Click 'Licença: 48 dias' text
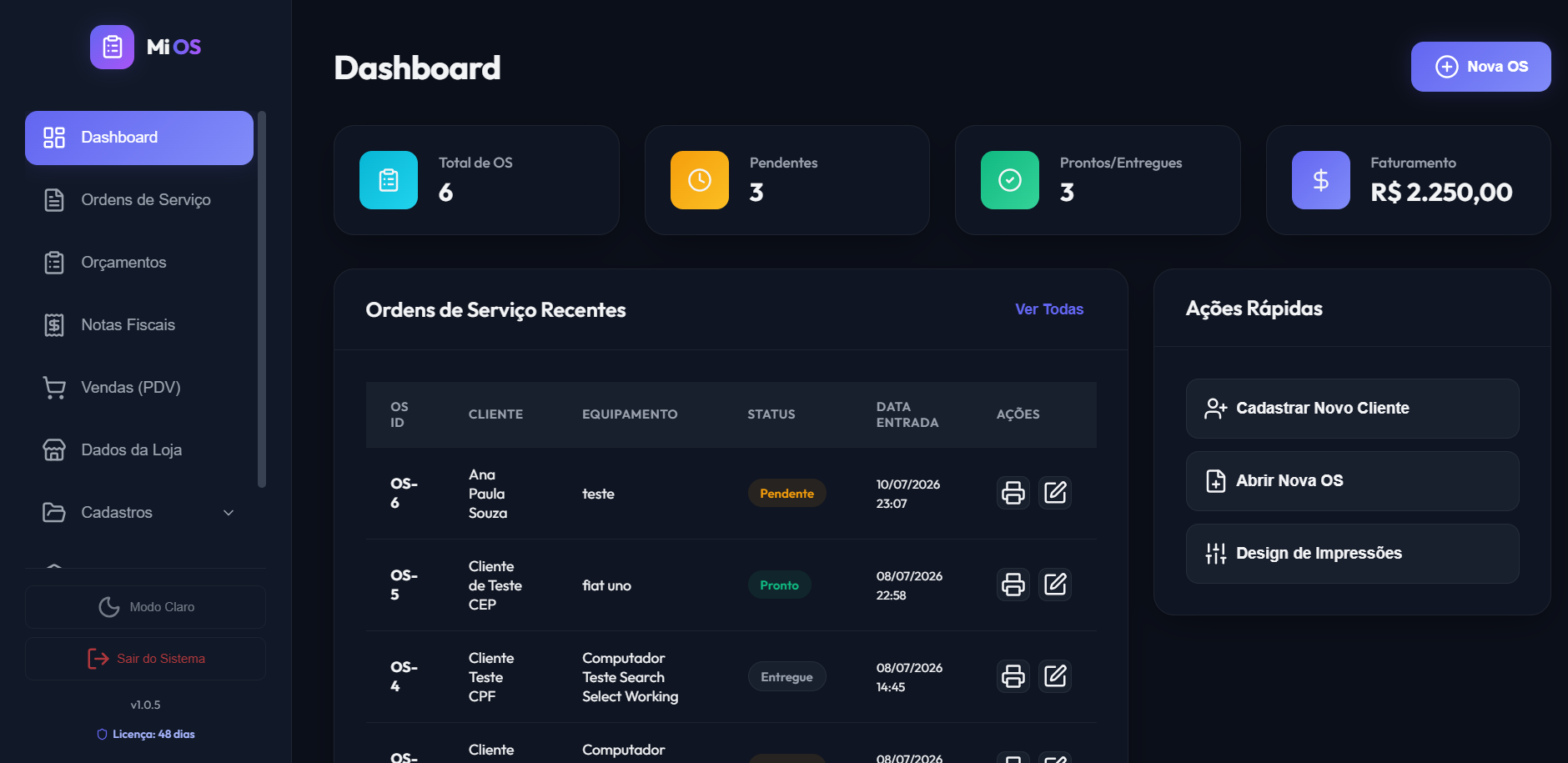 [x=153, y=735]
